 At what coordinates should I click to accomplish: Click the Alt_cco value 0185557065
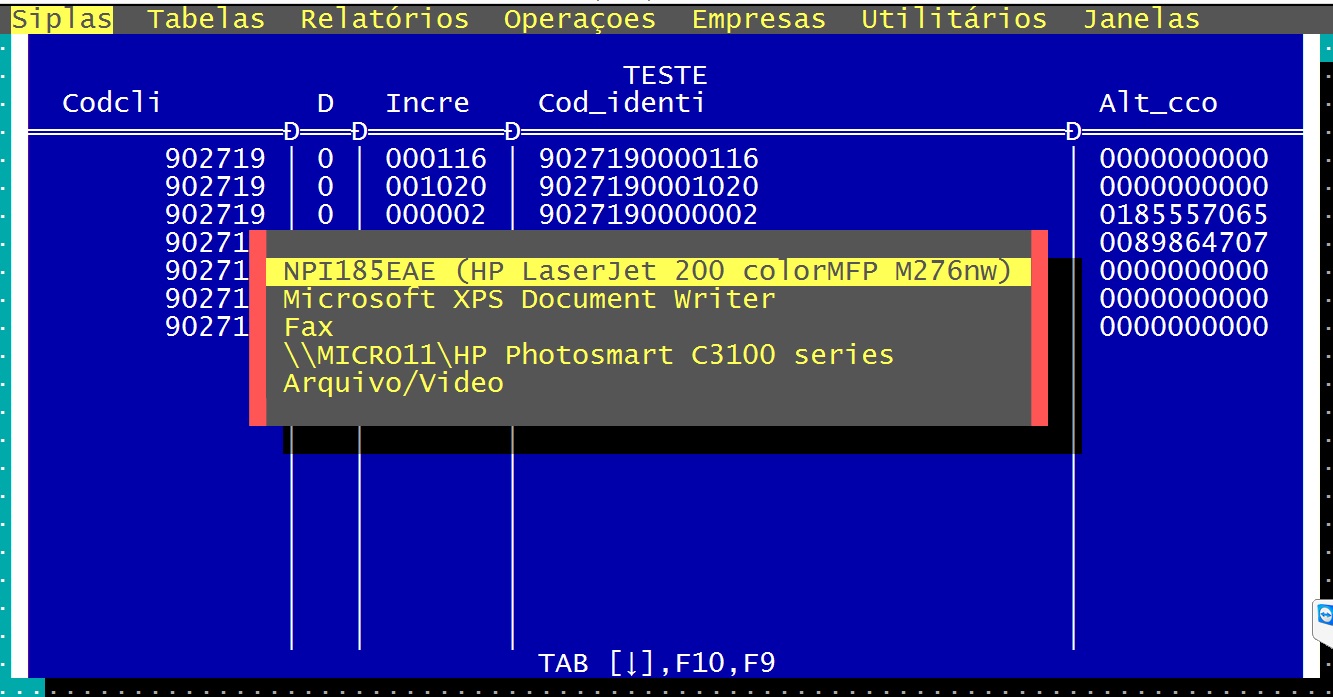click(1183, 215)
